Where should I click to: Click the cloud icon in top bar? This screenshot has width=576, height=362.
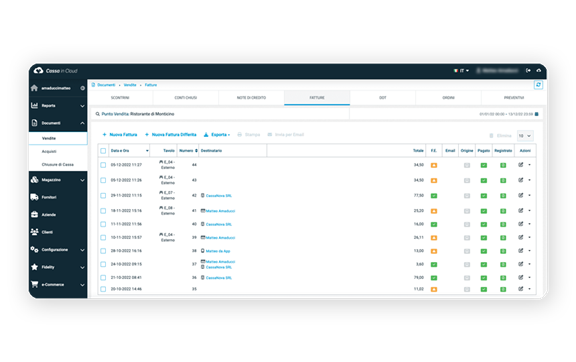[539, 70]
